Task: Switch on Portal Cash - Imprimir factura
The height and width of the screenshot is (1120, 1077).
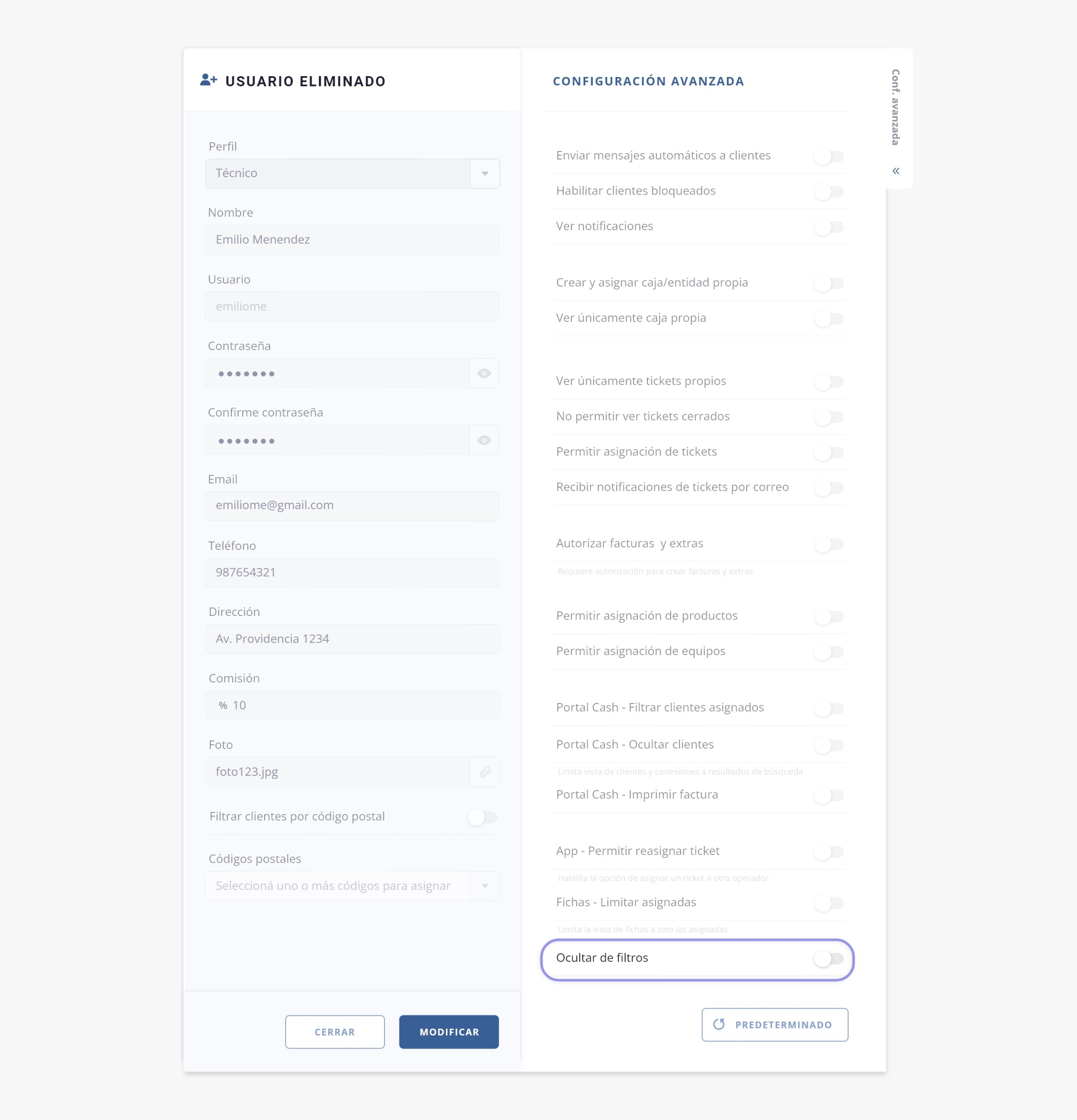Action: pos(829,795)
